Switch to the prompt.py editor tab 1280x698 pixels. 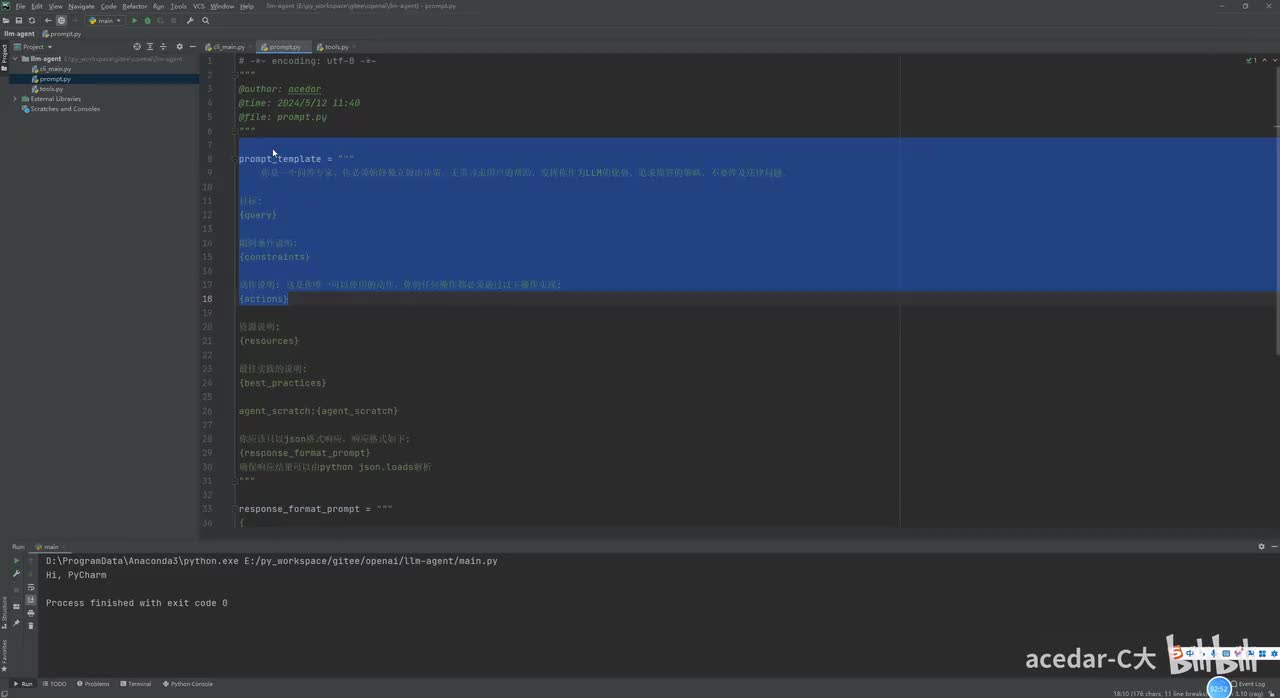[283, 47]
